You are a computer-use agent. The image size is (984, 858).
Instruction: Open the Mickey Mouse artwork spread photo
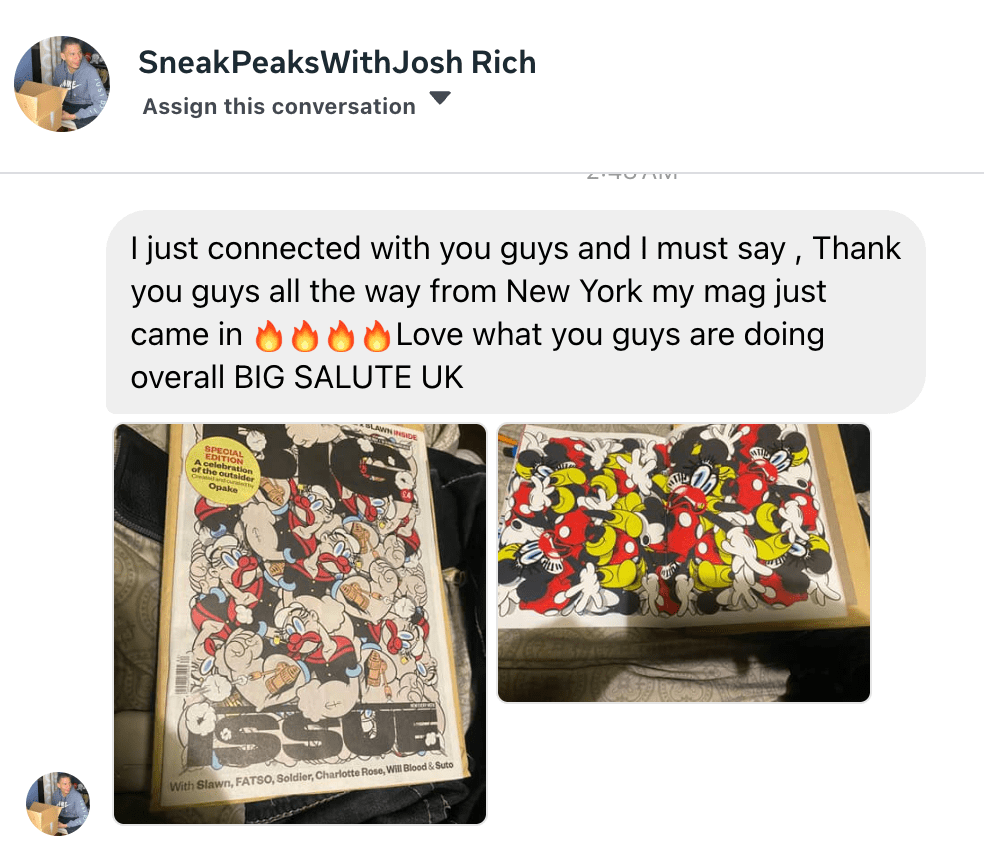pos(684,563)
